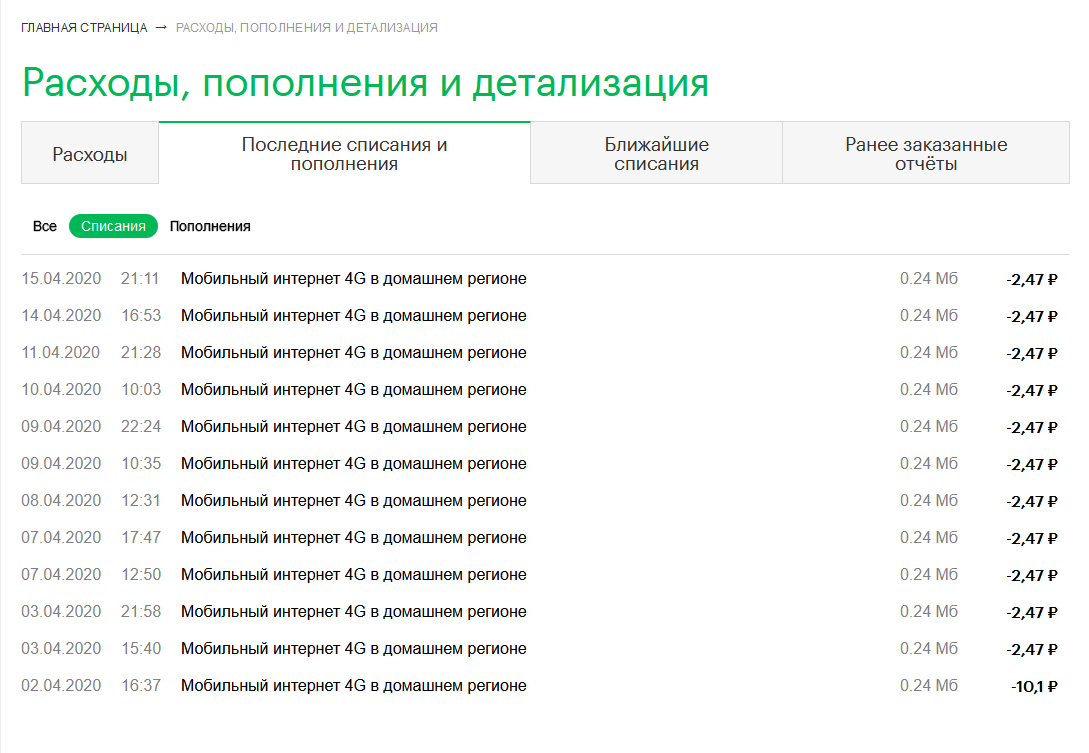
Task: Click the time 21:11
Action: (x=140, y=279)
